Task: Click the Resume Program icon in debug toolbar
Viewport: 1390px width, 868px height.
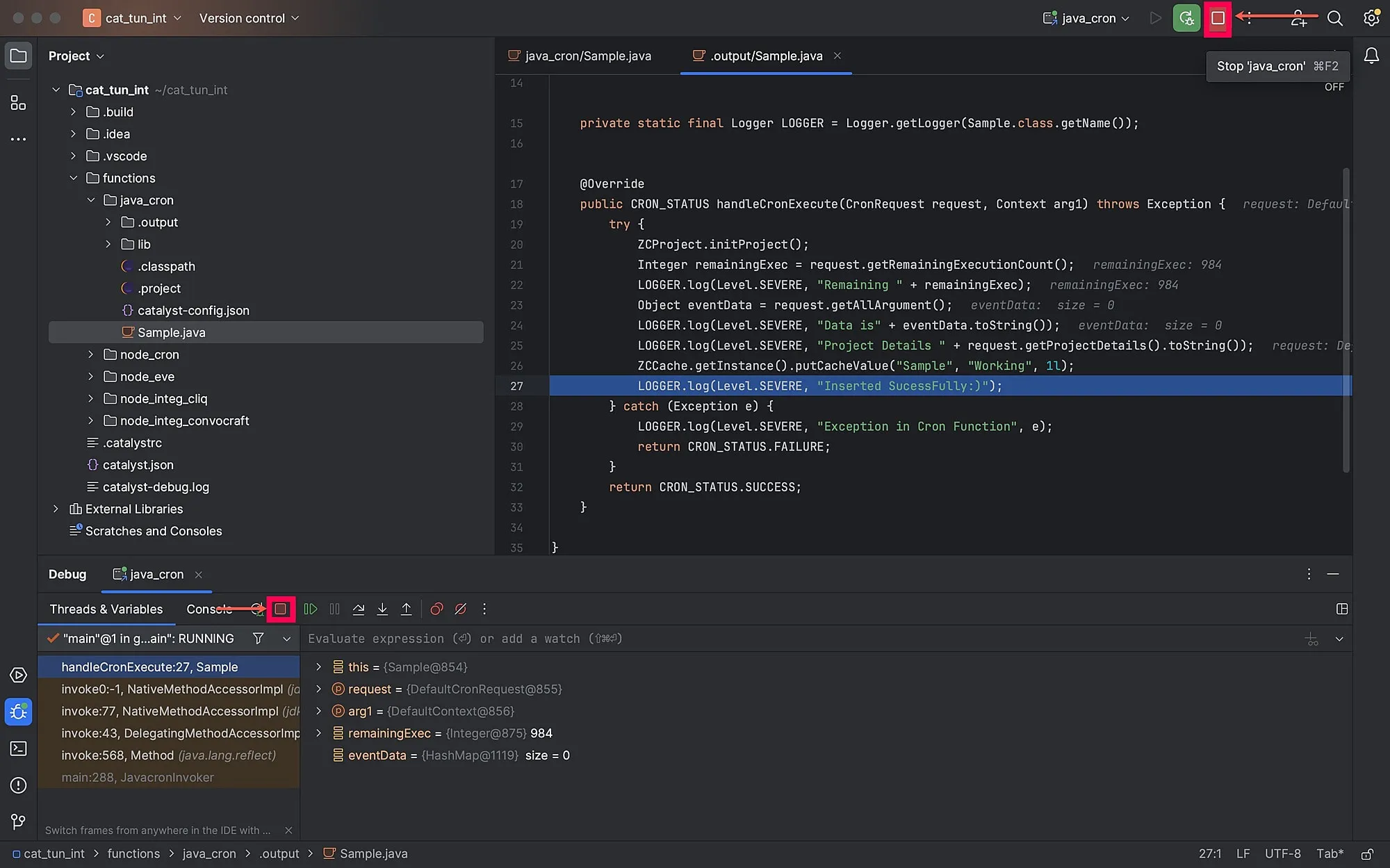Action: tap(311, 609)
